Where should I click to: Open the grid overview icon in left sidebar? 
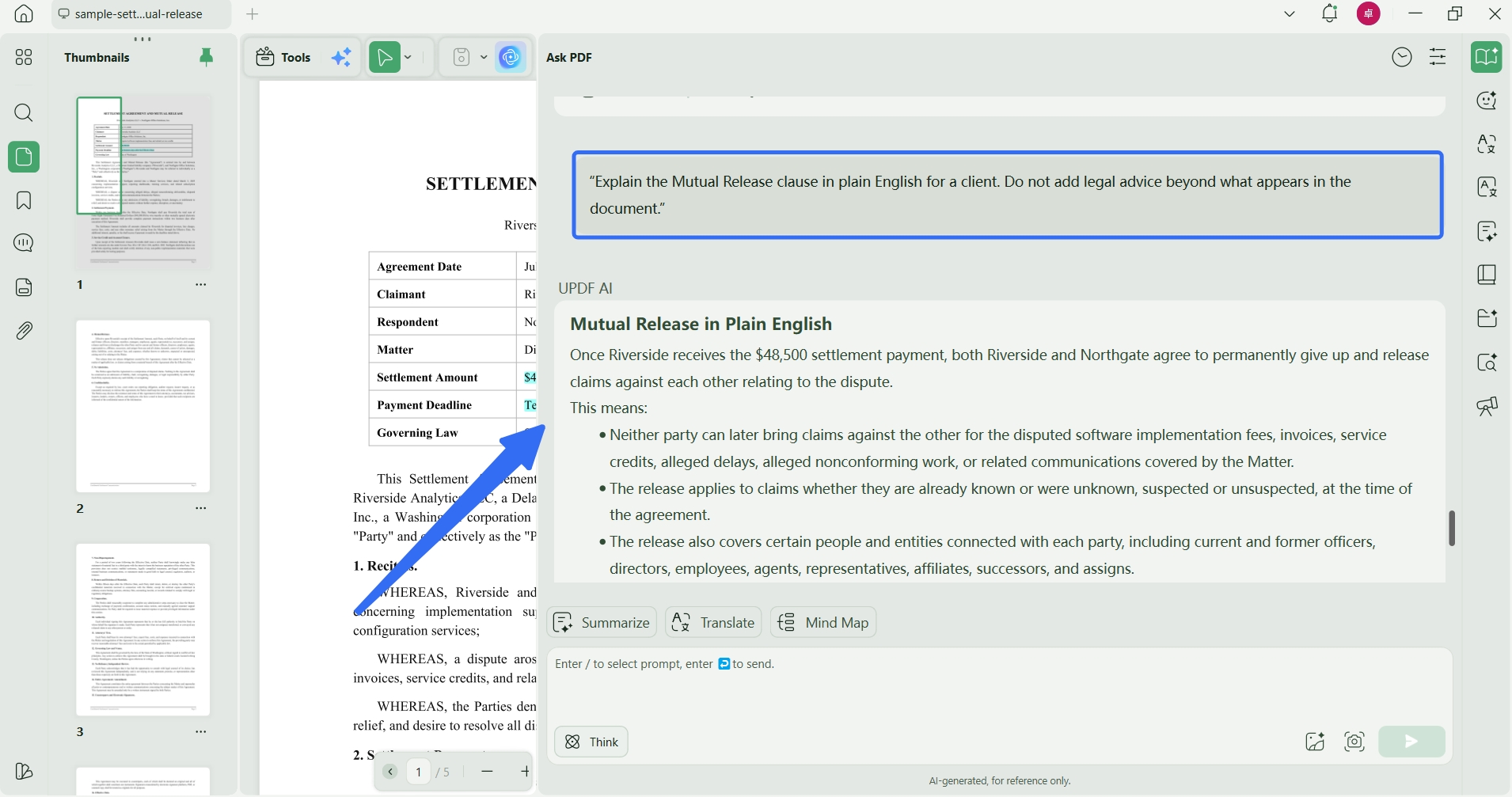click(x=24, y=57)
